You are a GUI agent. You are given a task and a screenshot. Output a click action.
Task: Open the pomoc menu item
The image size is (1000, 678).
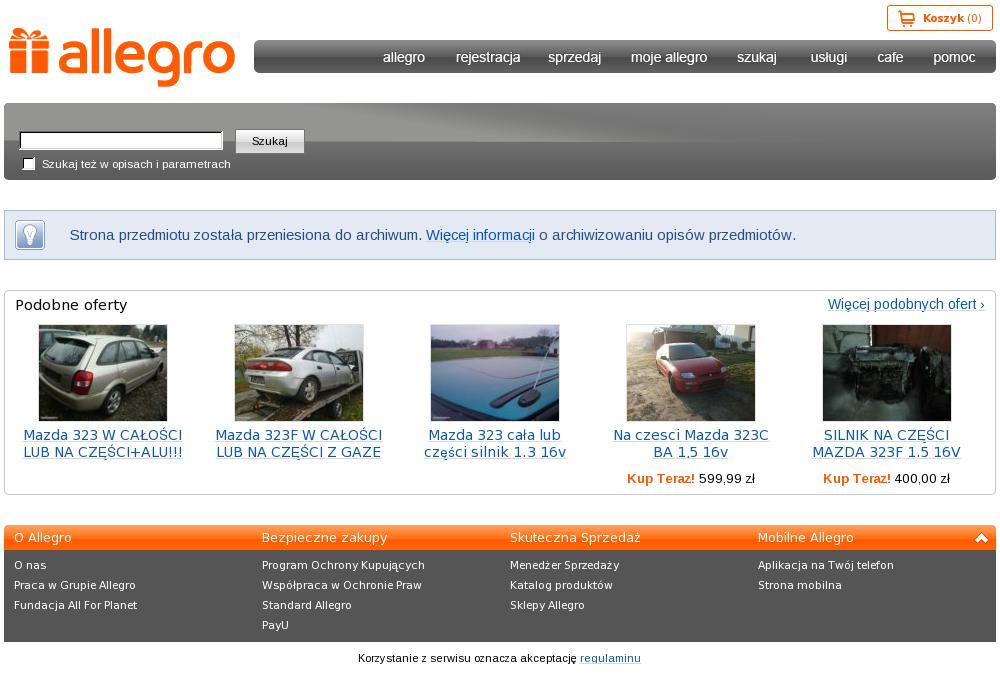pyautogui.click(x=954, y=57)
